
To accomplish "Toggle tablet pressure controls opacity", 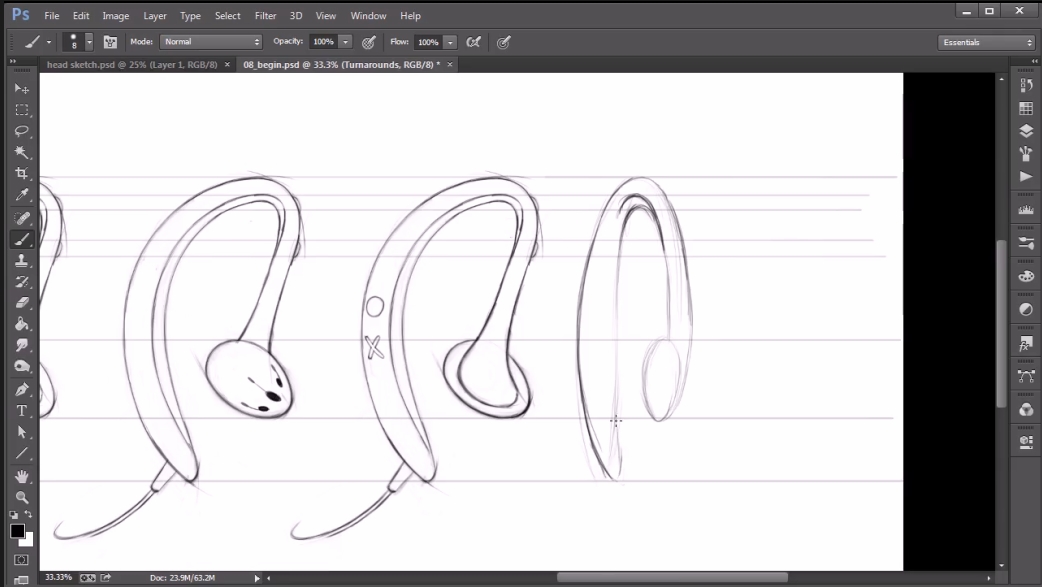I will tap(369, 42).
